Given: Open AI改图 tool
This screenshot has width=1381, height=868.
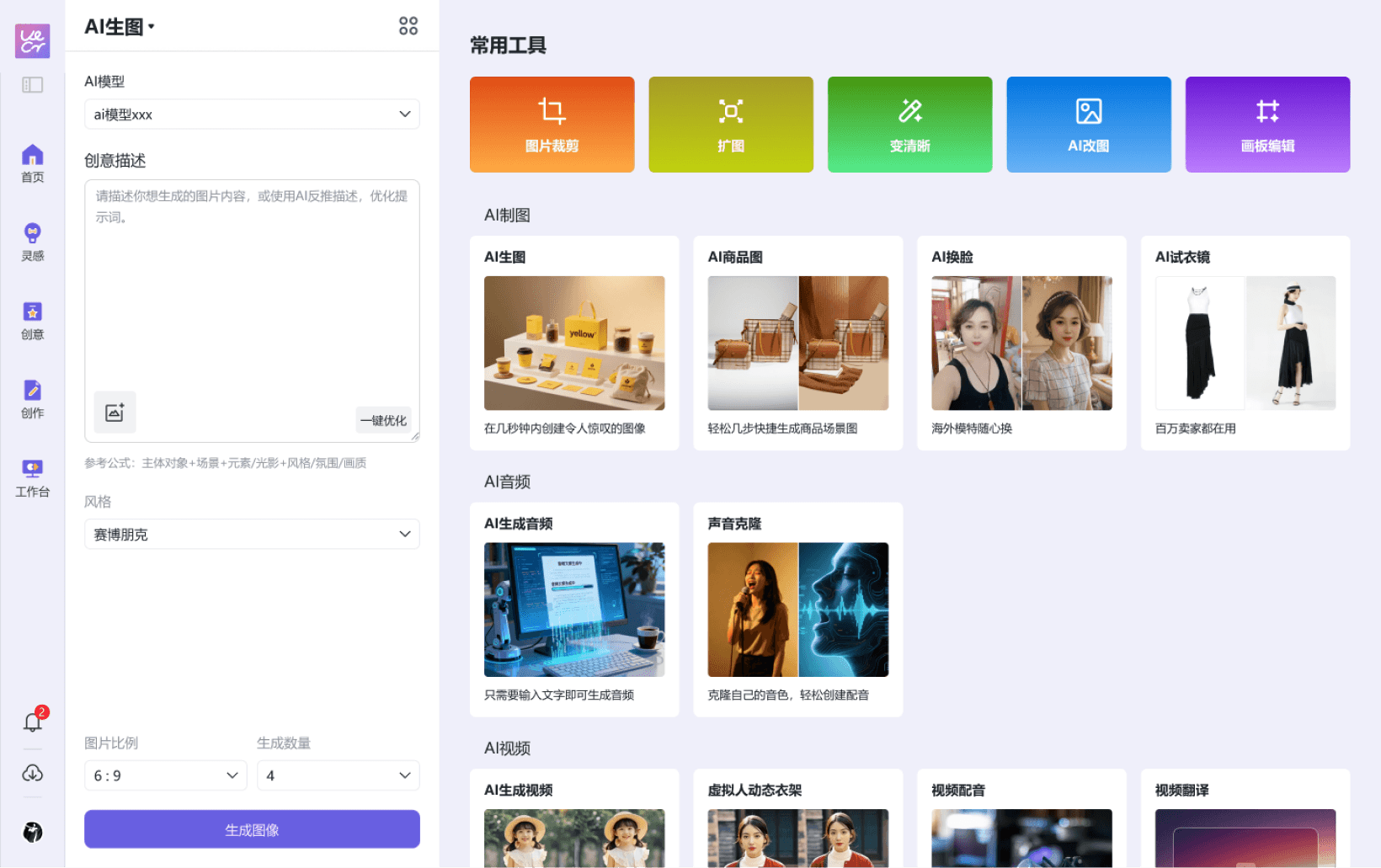Looking at the screenshot, I should (x=1089, y=125).
